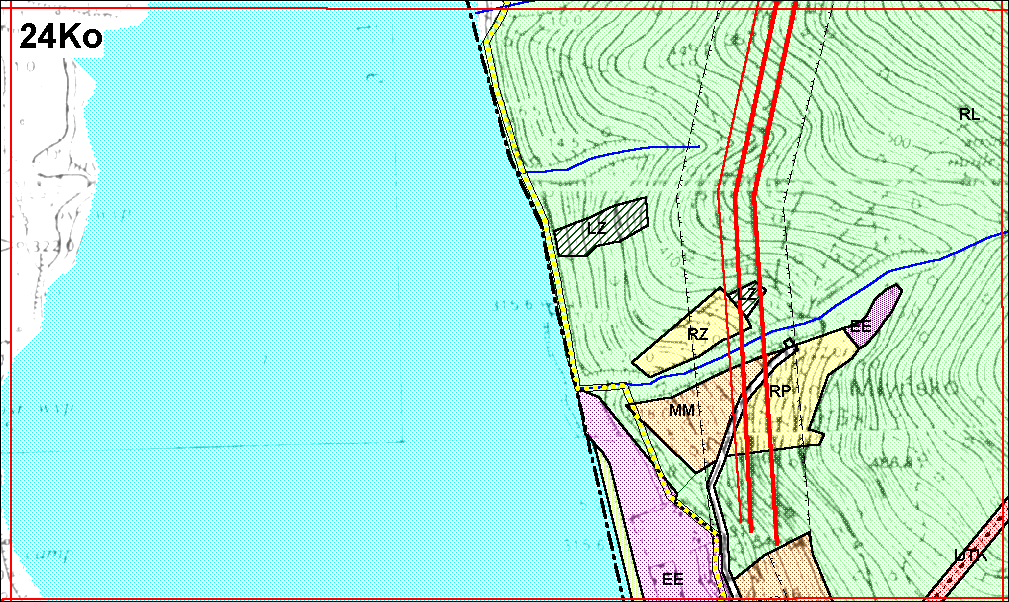This screenshot has width=1009, height=602.
Task: Select the brown zone at the bottom center
Action: 780,572
